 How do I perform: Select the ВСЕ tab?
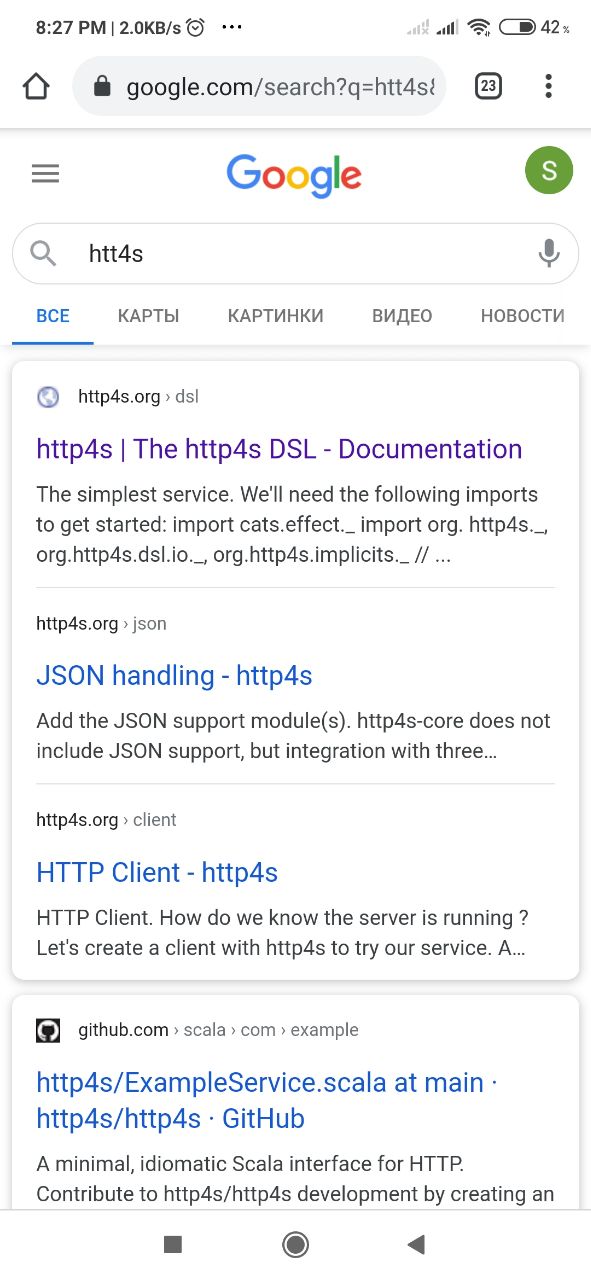pos(53,316)
